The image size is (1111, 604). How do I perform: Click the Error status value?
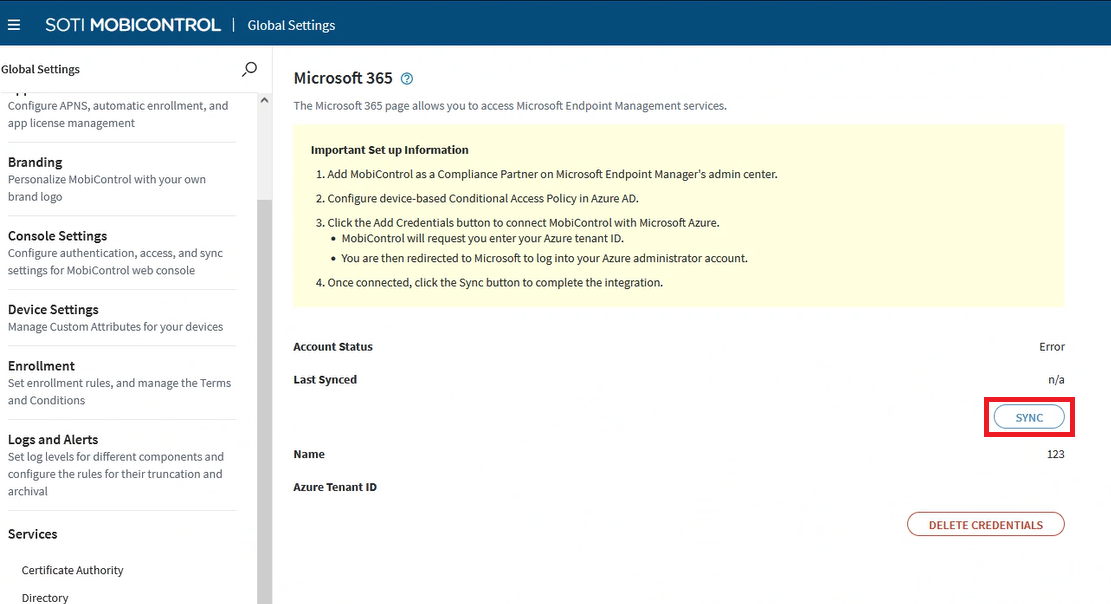(x=1051, y=347)
